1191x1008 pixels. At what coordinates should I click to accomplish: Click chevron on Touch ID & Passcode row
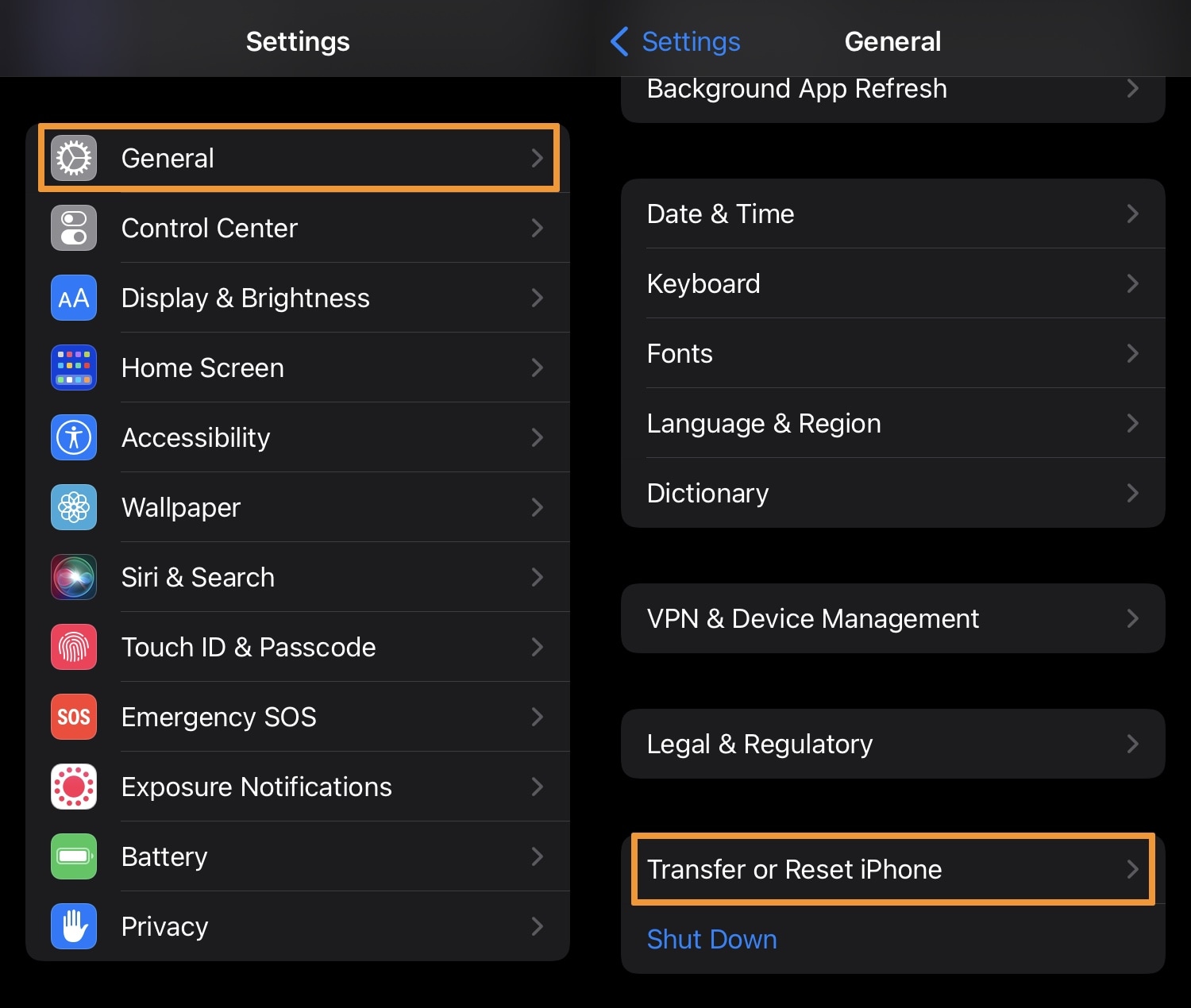538,647
